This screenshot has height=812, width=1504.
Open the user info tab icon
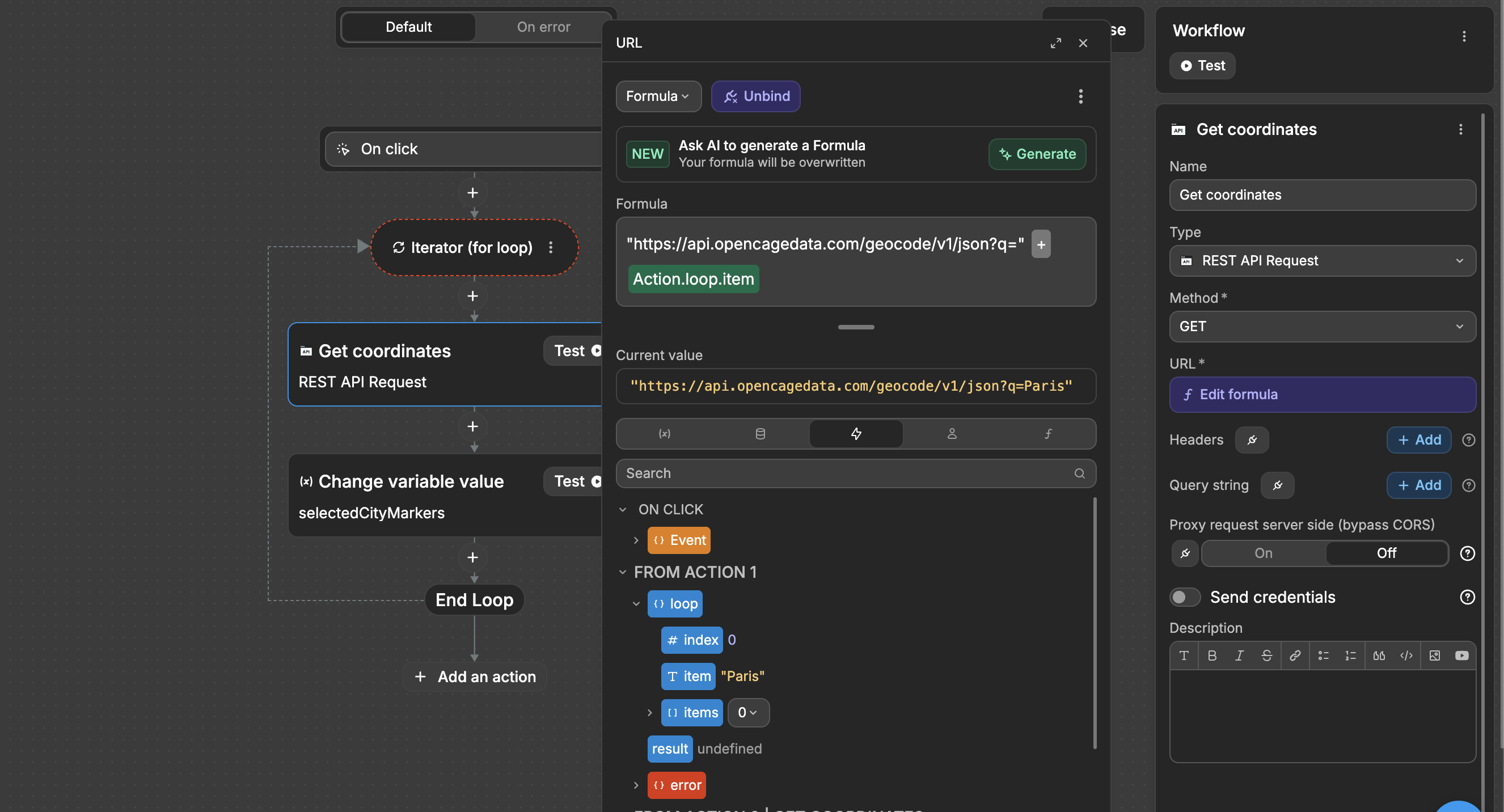point(952,434)
